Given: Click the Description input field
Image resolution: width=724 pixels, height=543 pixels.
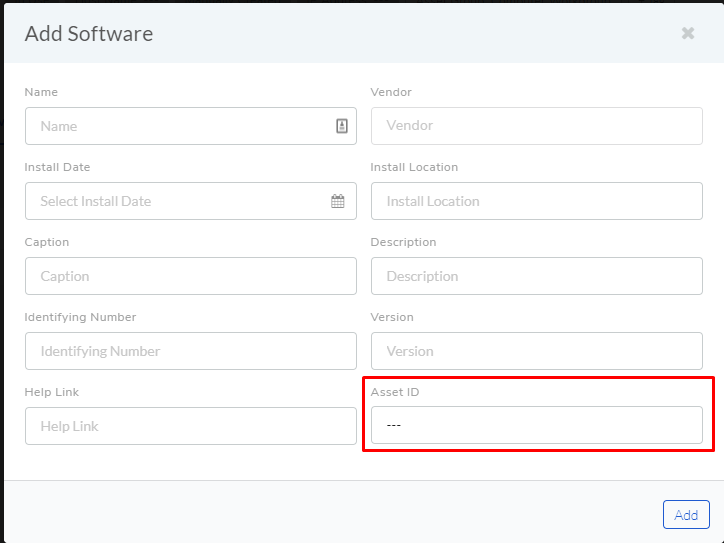Looking at the screenshot, I should 537,276.
